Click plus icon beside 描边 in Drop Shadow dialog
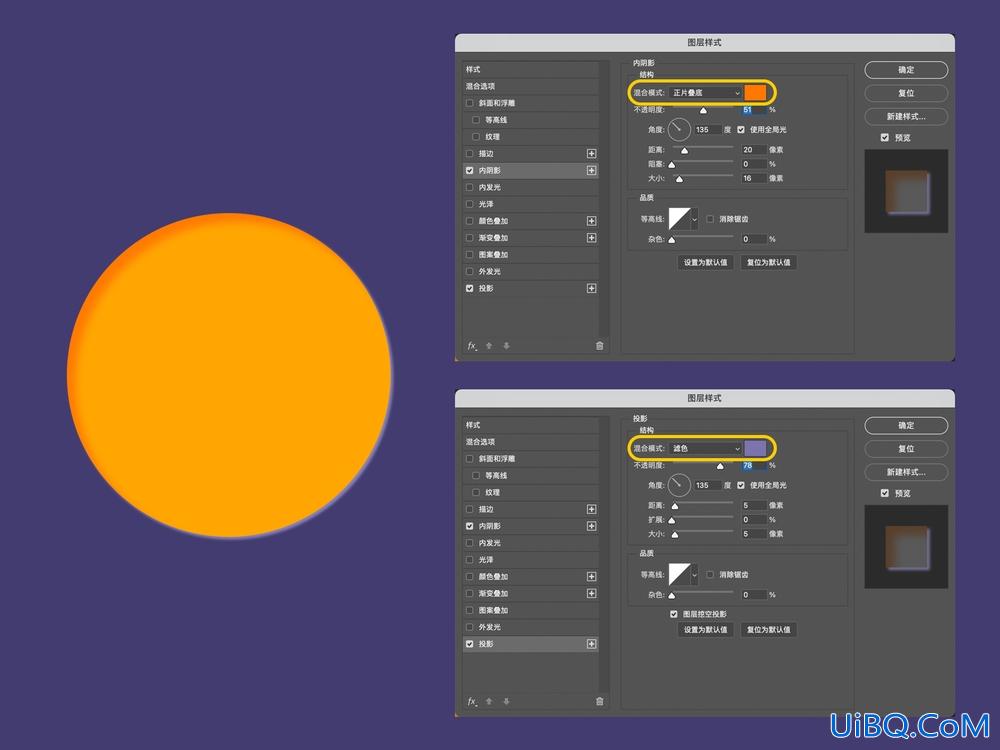The height and width of the screenshot is (750, 1000). click(x=591, y=510)
